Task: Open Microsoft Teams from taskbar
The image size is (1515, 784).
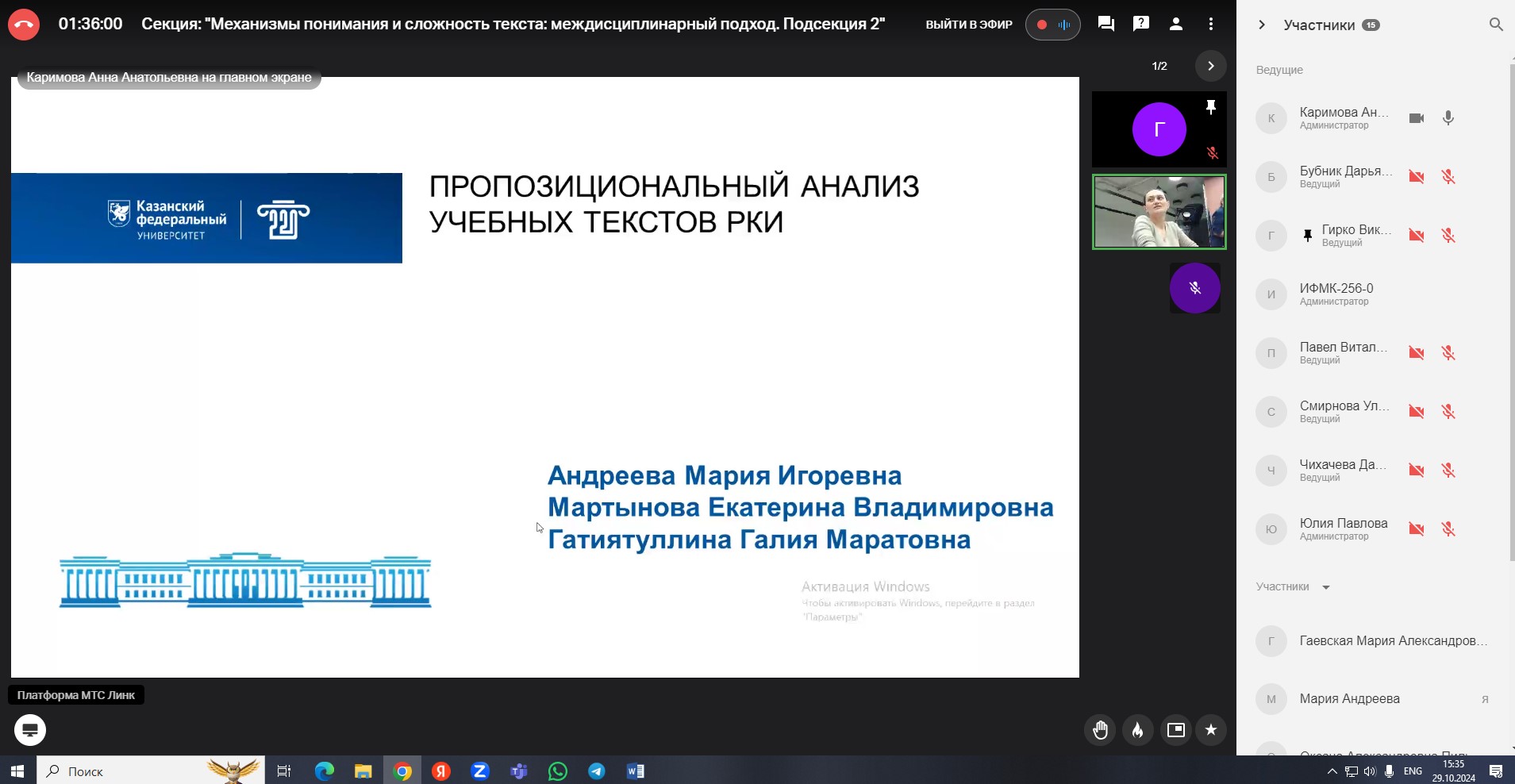Action: coord(519,771)
